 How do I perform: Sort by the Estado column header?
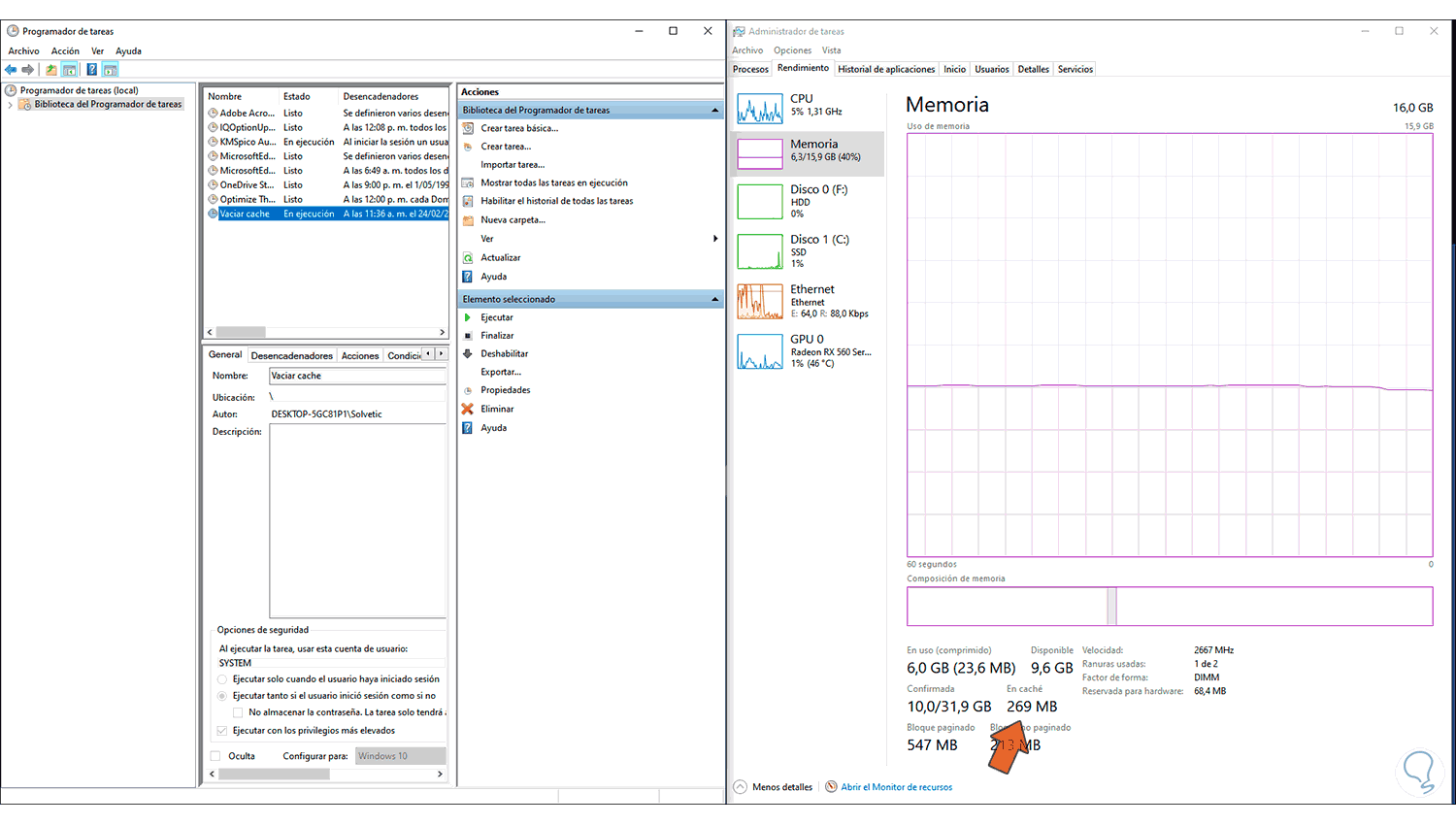309,96
